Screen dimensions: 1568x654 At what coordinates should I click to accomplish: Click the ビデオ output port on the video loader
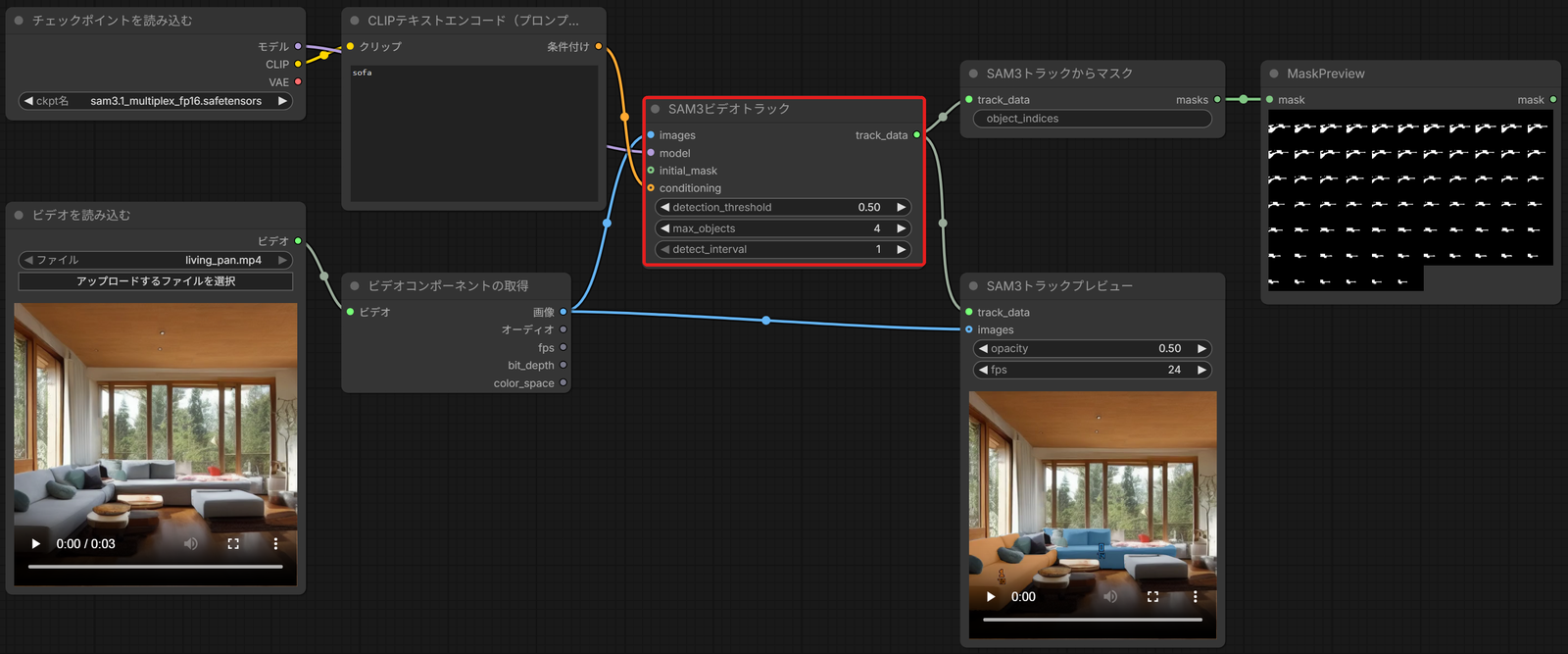298,240
